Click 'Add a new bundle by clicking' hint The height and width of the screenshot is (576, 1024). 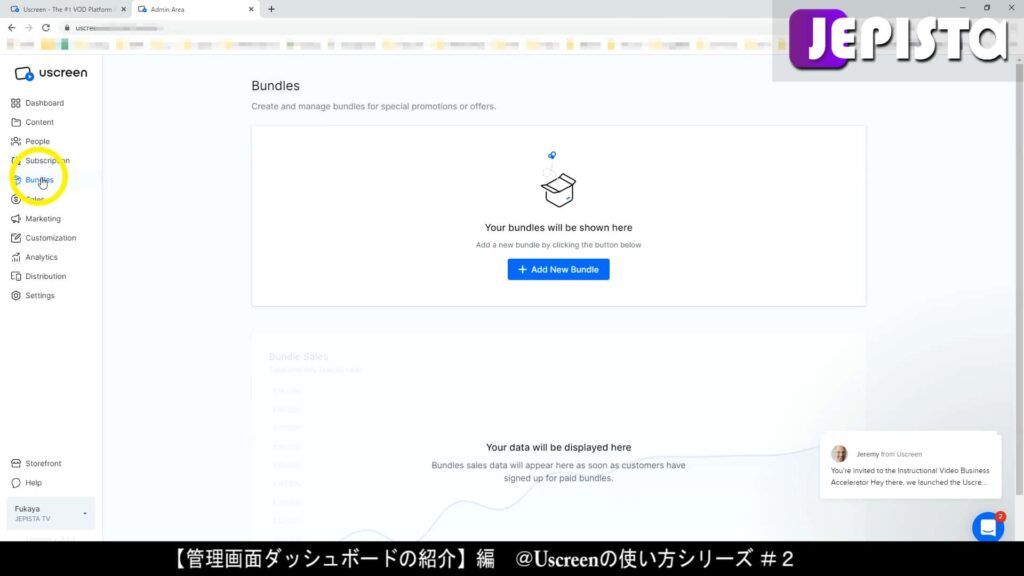coord(558,245)
